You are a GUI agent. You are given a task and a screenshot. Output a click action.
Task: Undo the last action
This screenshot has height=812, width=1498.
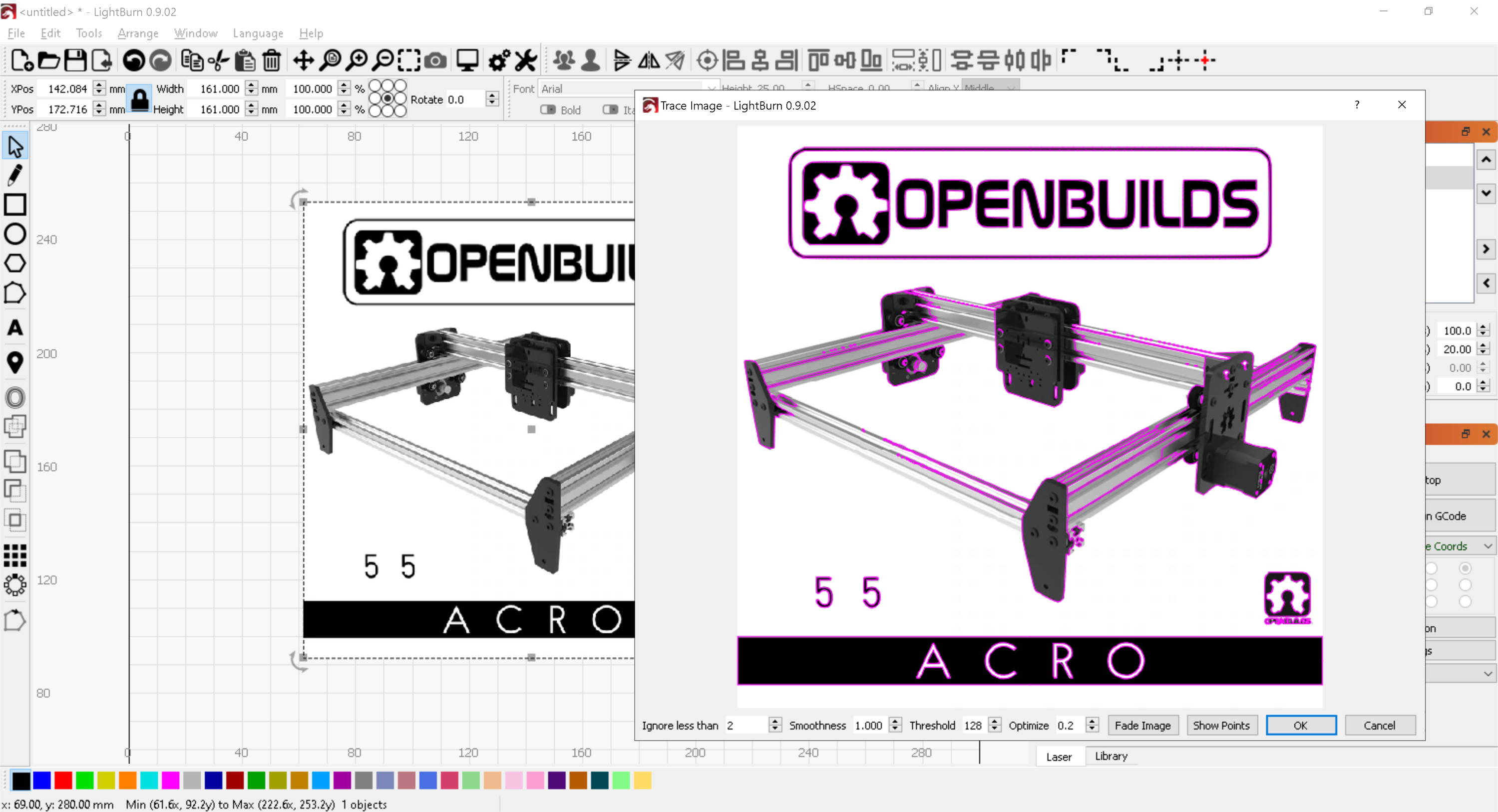click(x=134, y=60)
